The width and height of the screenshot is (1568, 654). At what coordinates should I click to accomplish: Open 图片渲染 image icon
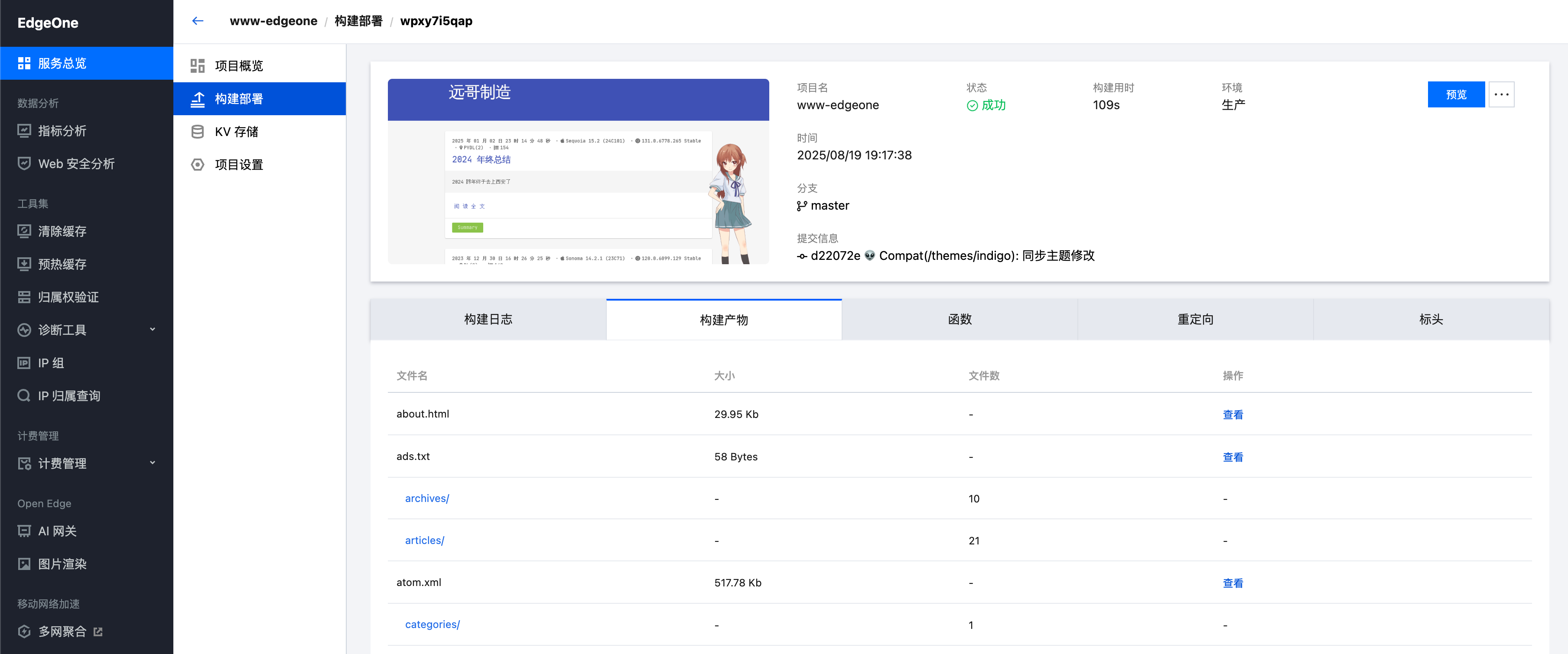coord(24,564)
